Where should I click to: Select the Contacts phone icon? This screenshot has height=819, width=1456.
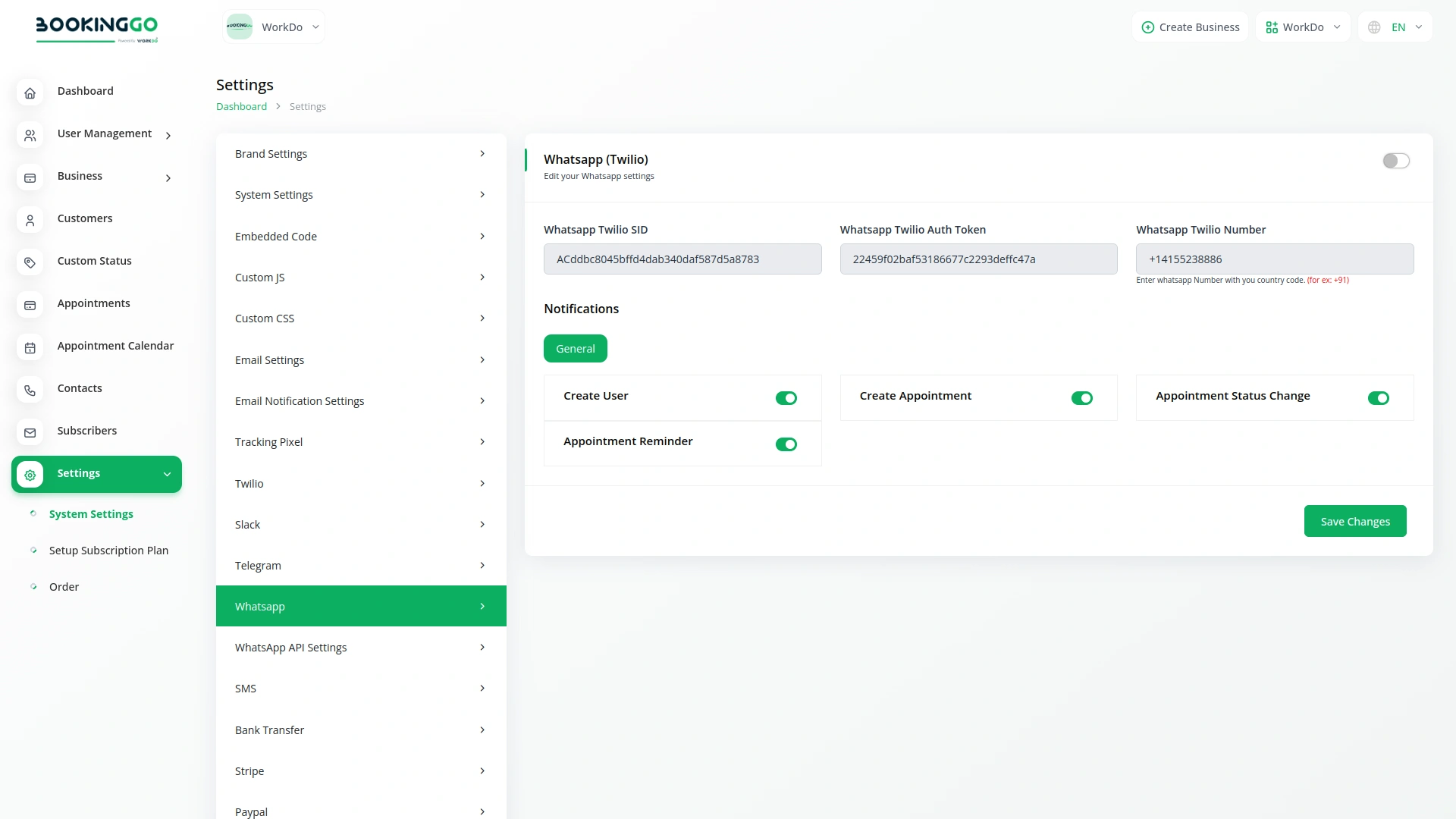coord(30,390)
